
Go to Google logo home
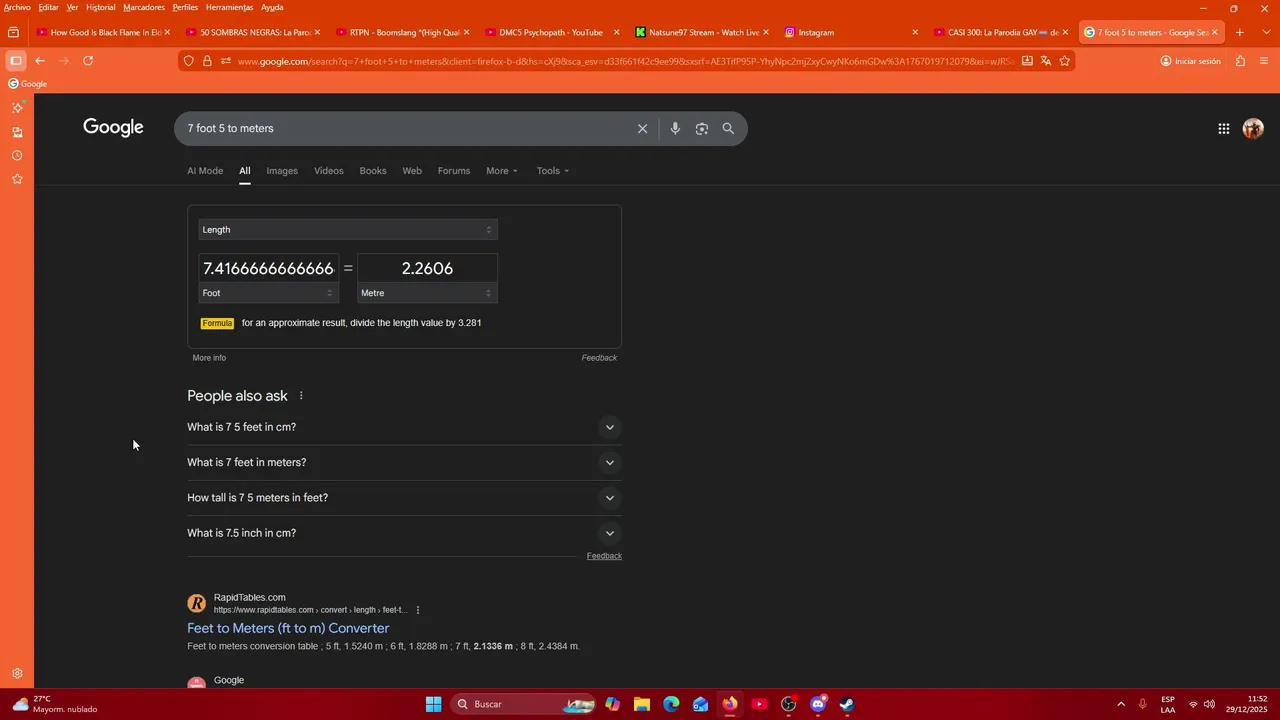(113, 128)
